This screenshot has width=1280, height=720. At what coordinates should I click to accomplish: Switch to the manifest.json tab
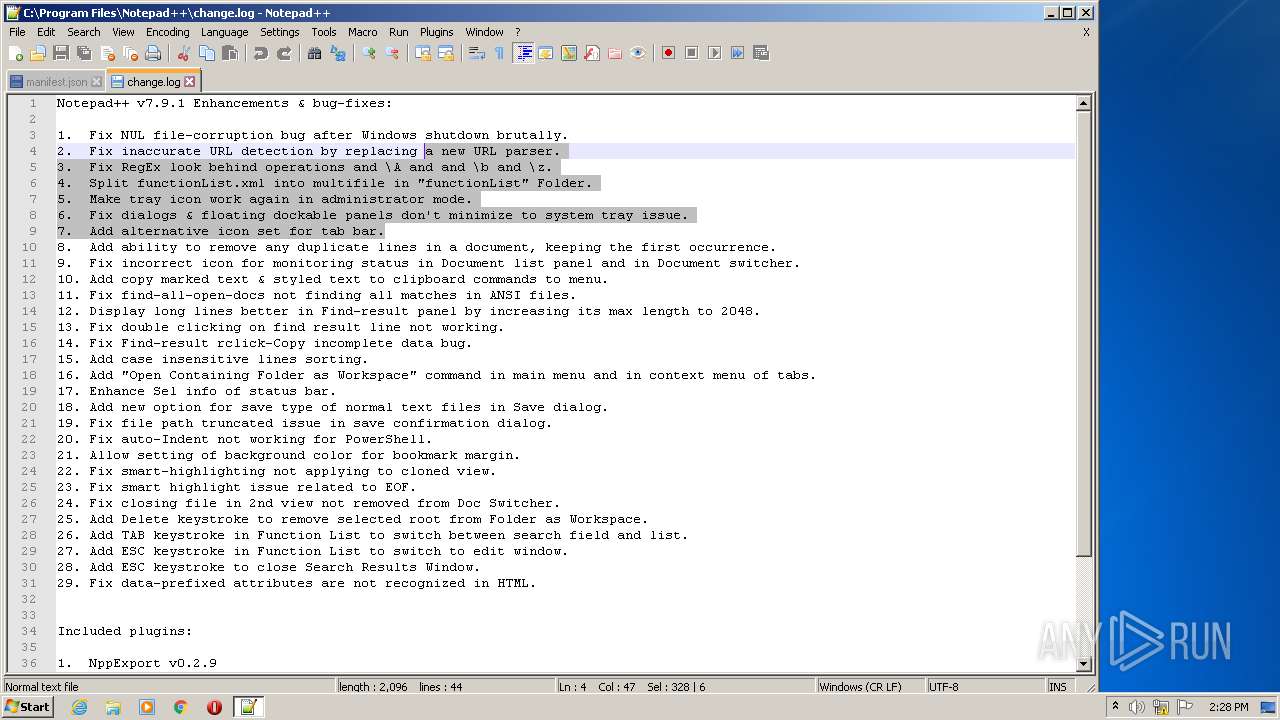(56, 82)
